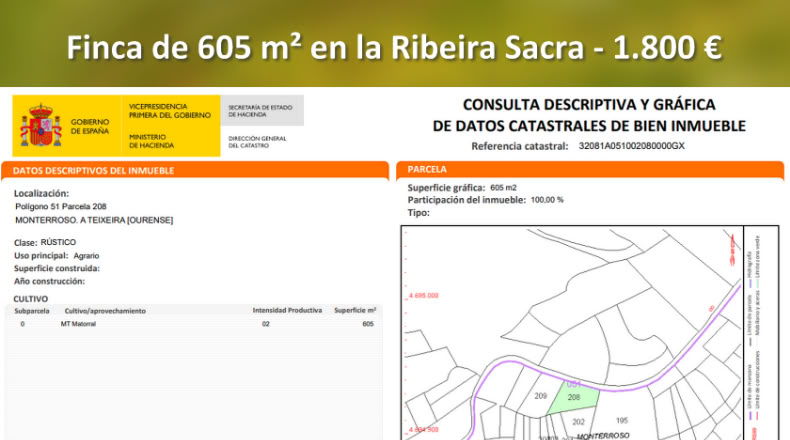This screenshot has width=790, height=440.
Task: Click the '100,00 %' participation value
Action: point(547,200)
